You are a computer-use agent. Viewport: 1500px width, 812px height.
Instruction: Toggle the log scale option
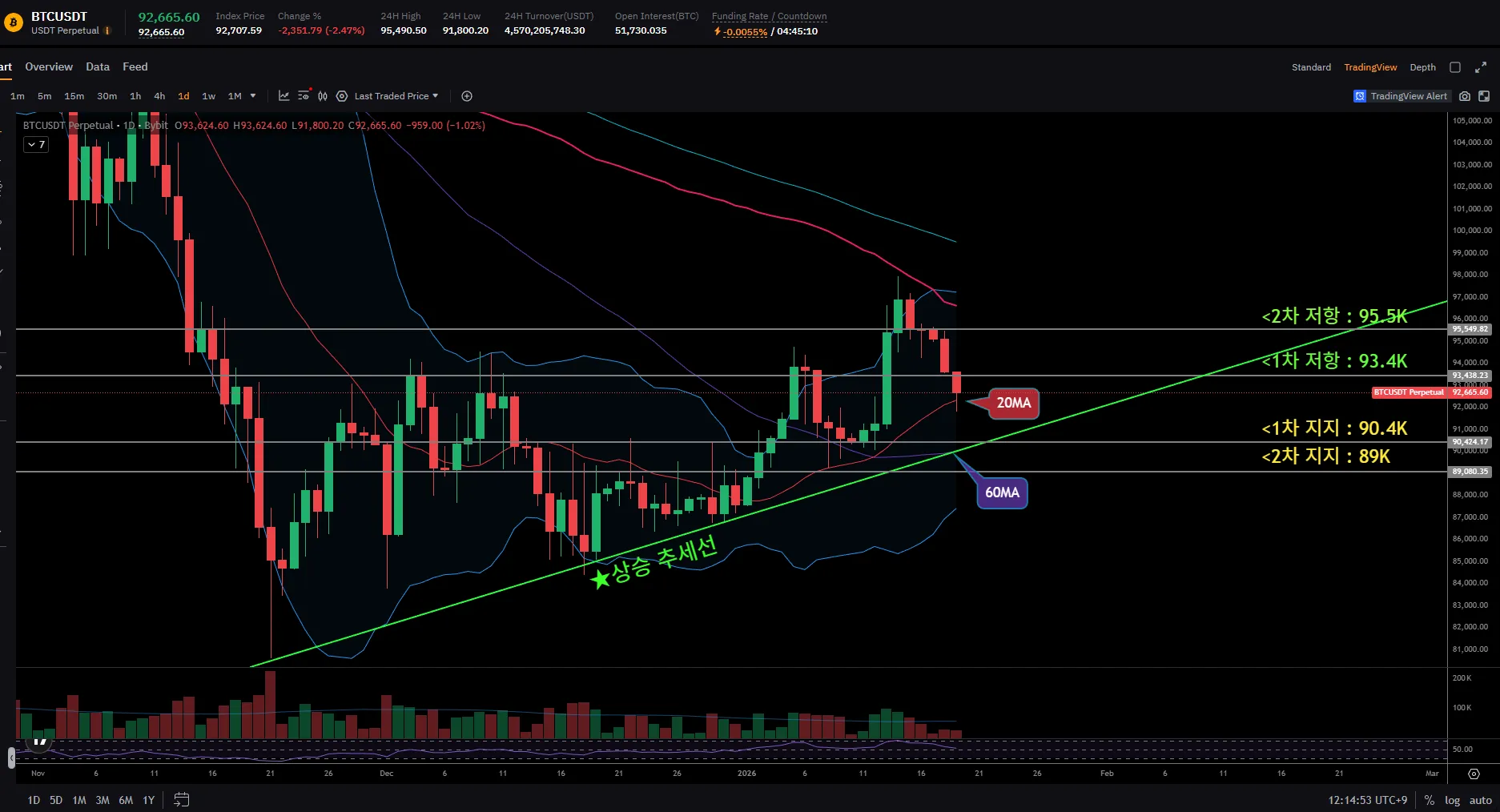1452,800
